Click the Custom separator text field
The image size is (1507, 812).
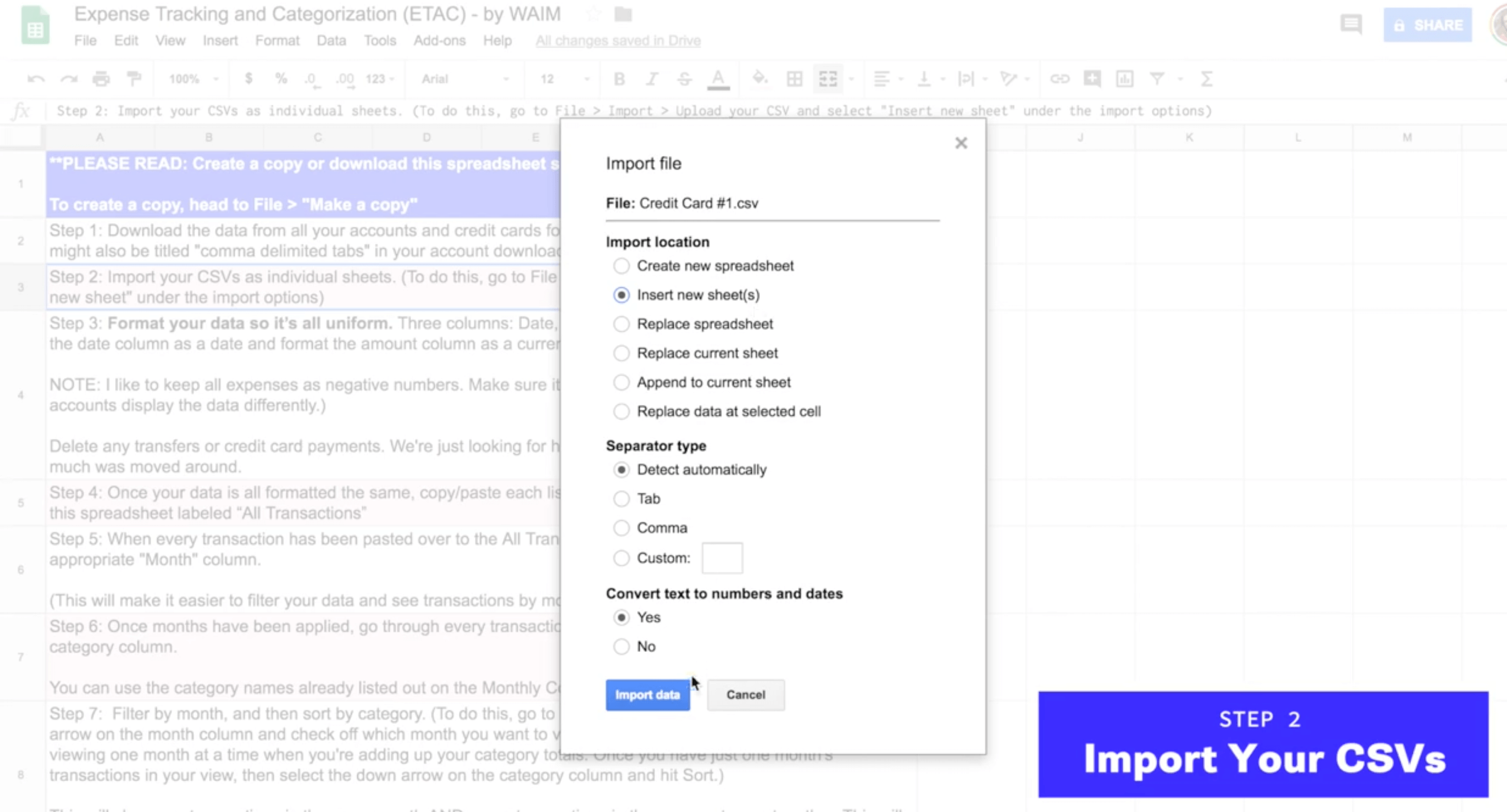pos(722,558)
